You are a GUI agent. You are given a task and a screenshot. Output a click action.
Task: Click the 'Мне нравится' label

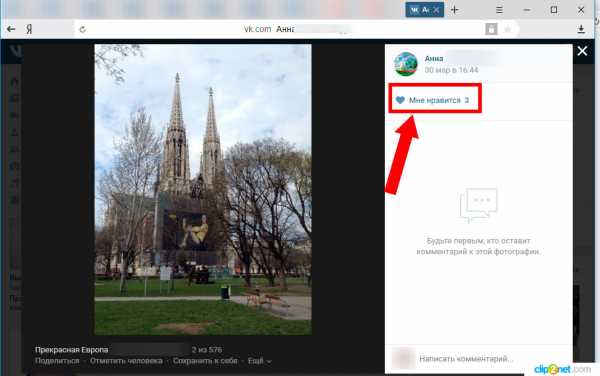[x=435, y=100]
